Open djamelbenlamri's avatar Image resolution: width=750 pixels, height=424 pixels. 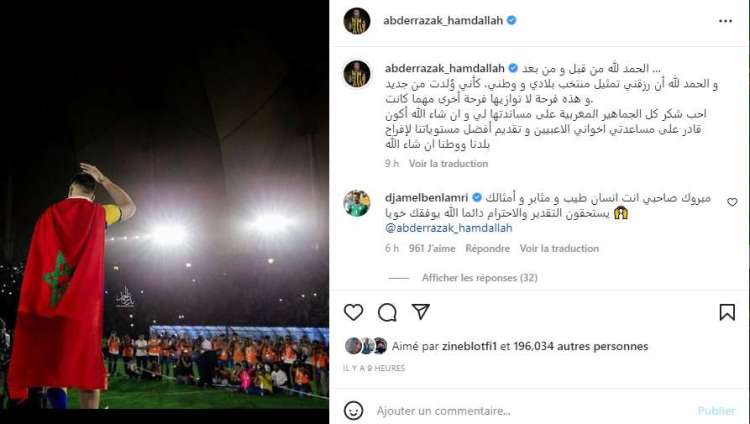point(357,203)
